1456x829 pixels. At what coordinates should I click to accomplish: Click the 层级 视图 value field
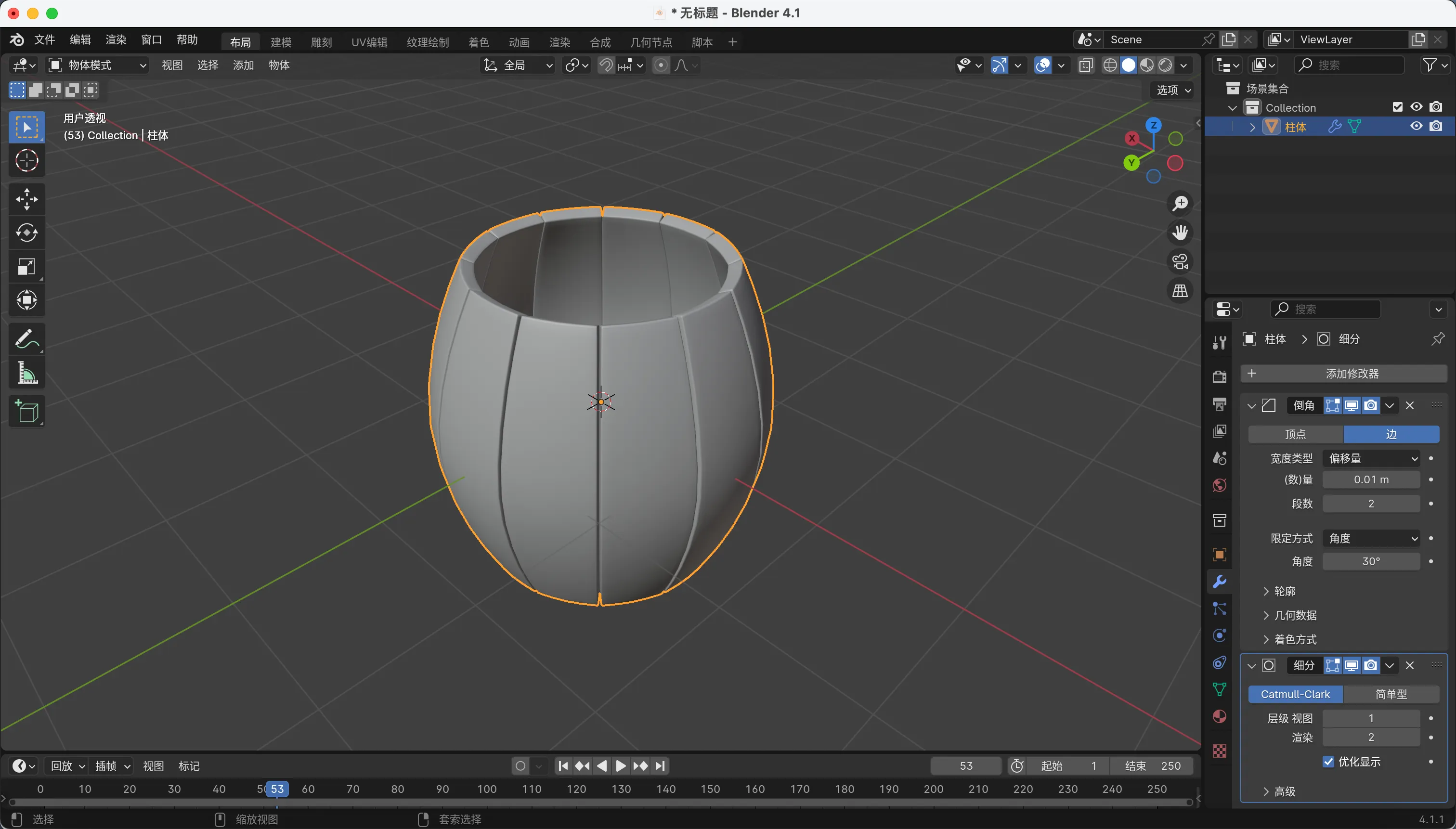[x=1371, y=718]
